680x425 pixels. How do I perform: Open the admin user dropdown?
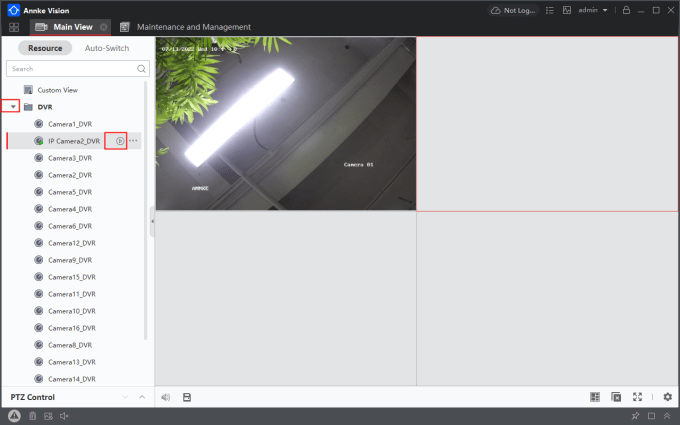593,10
